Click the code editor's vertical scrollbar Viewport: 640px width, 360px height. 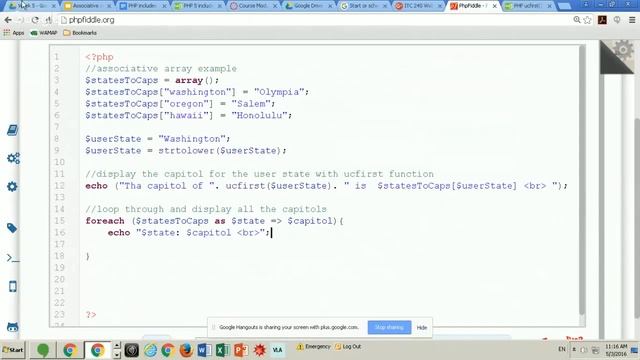point(582,180)
